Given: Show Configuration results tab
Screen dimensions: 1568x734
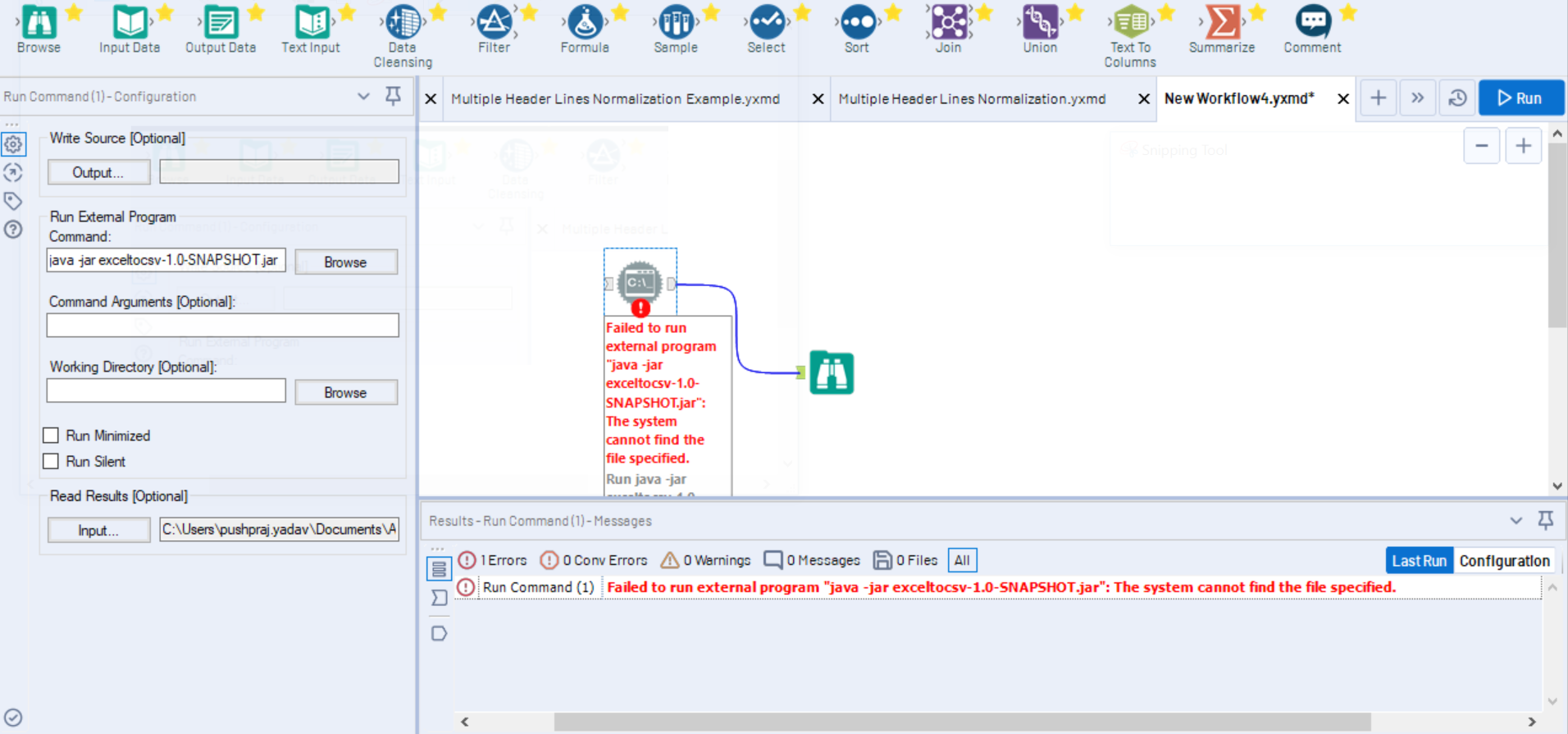Looking at the screenshot, I should point(1505,561).
